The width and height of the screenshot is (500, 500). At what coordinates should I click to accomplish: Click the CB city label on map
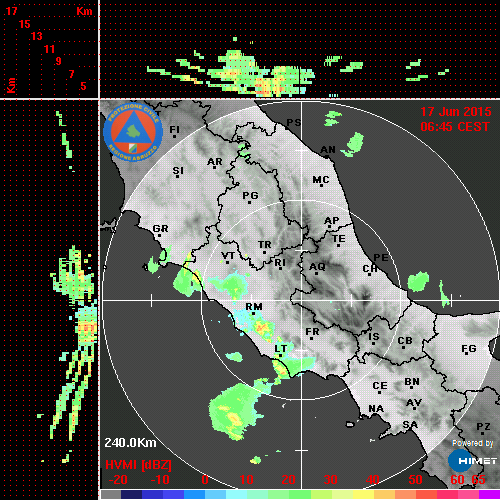(405, 341)
